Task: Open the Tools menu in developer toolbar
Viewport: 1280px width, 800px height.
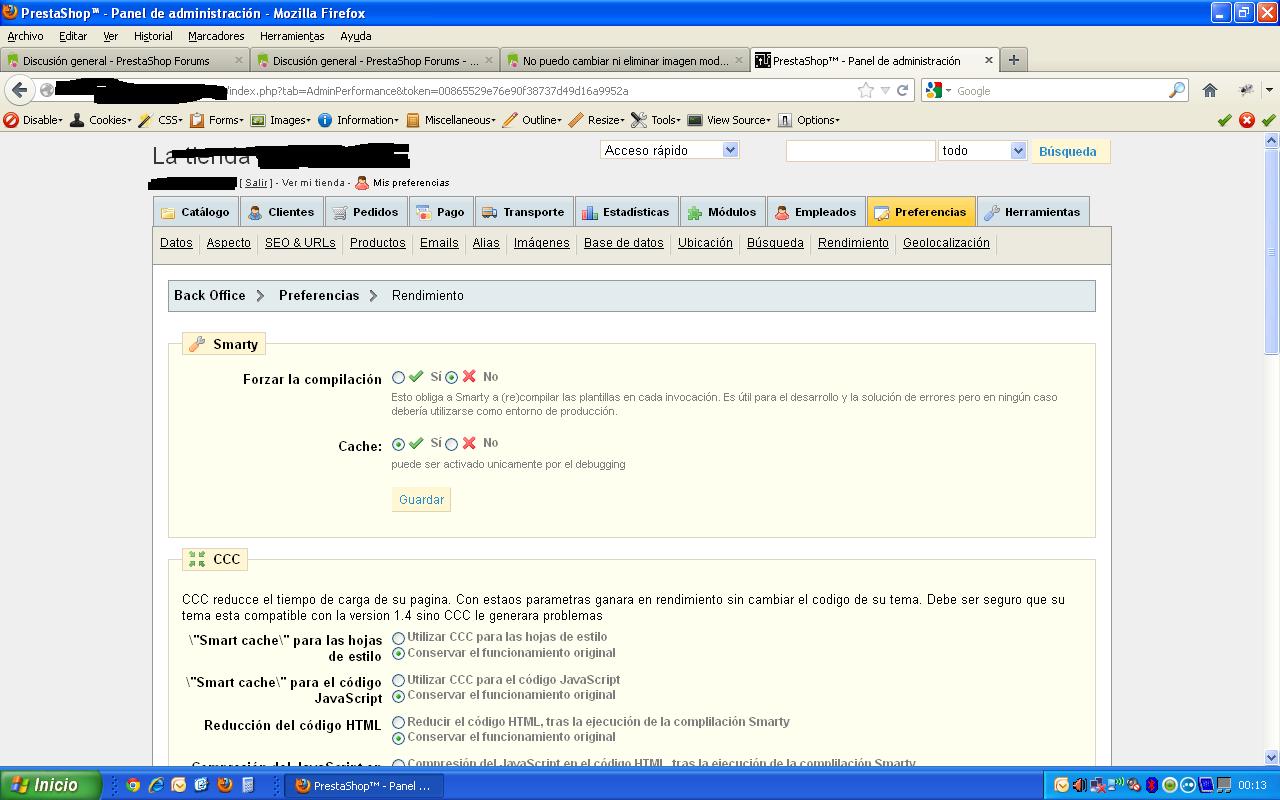Action: [656, 120]
